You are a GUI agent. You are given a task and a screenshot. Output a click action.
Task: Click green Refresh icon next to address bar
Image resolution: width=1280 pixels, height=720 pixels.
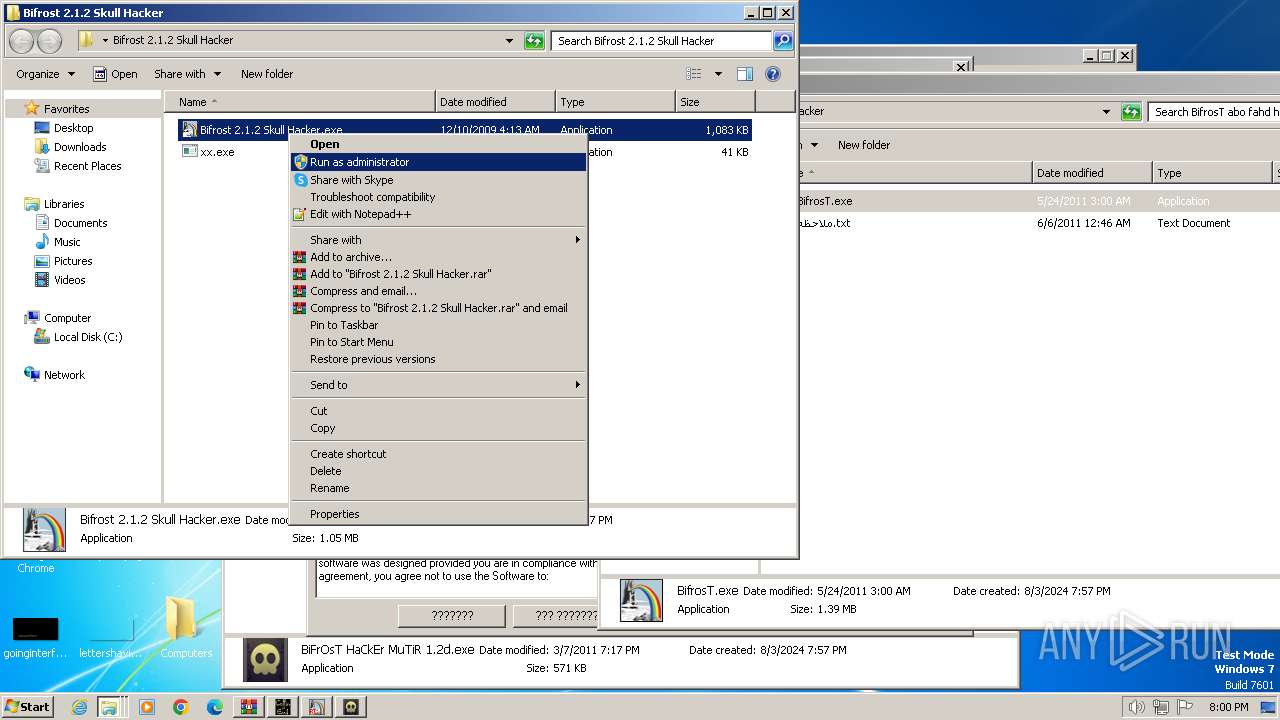[535, 41]
